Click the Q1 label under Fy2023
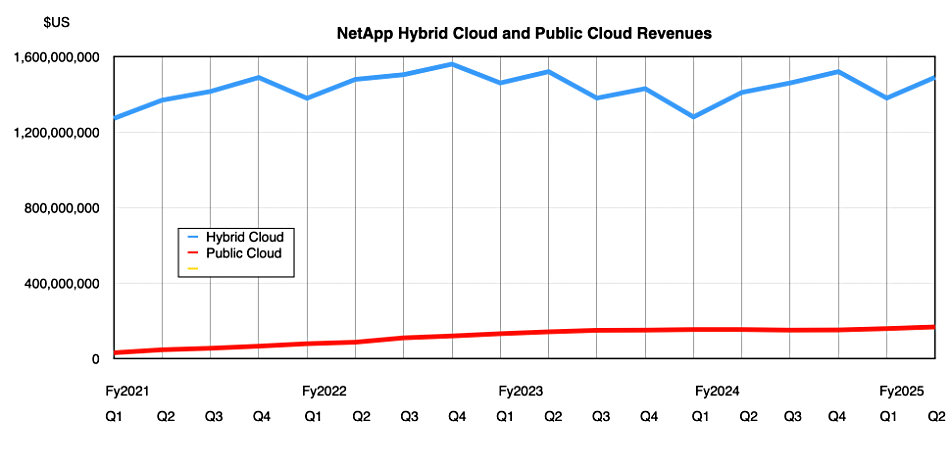Viewport: 950px width, 475px height. click(504, 417)
